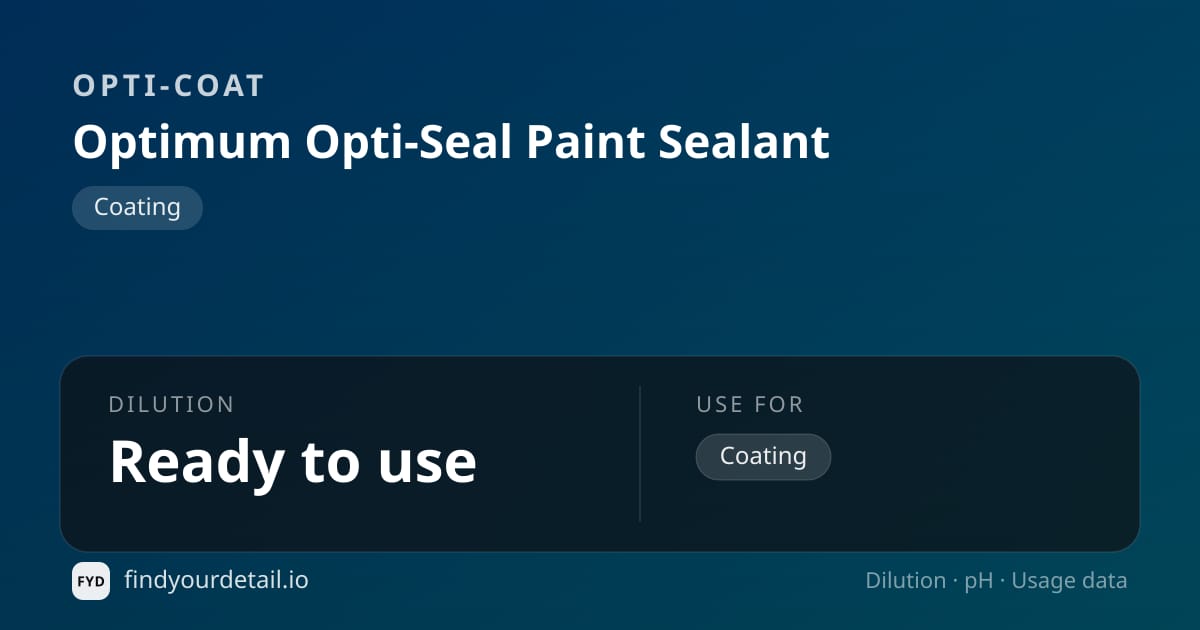Click the word Ready in the dilution value
1200x630 pixels.
coord(198,463)
